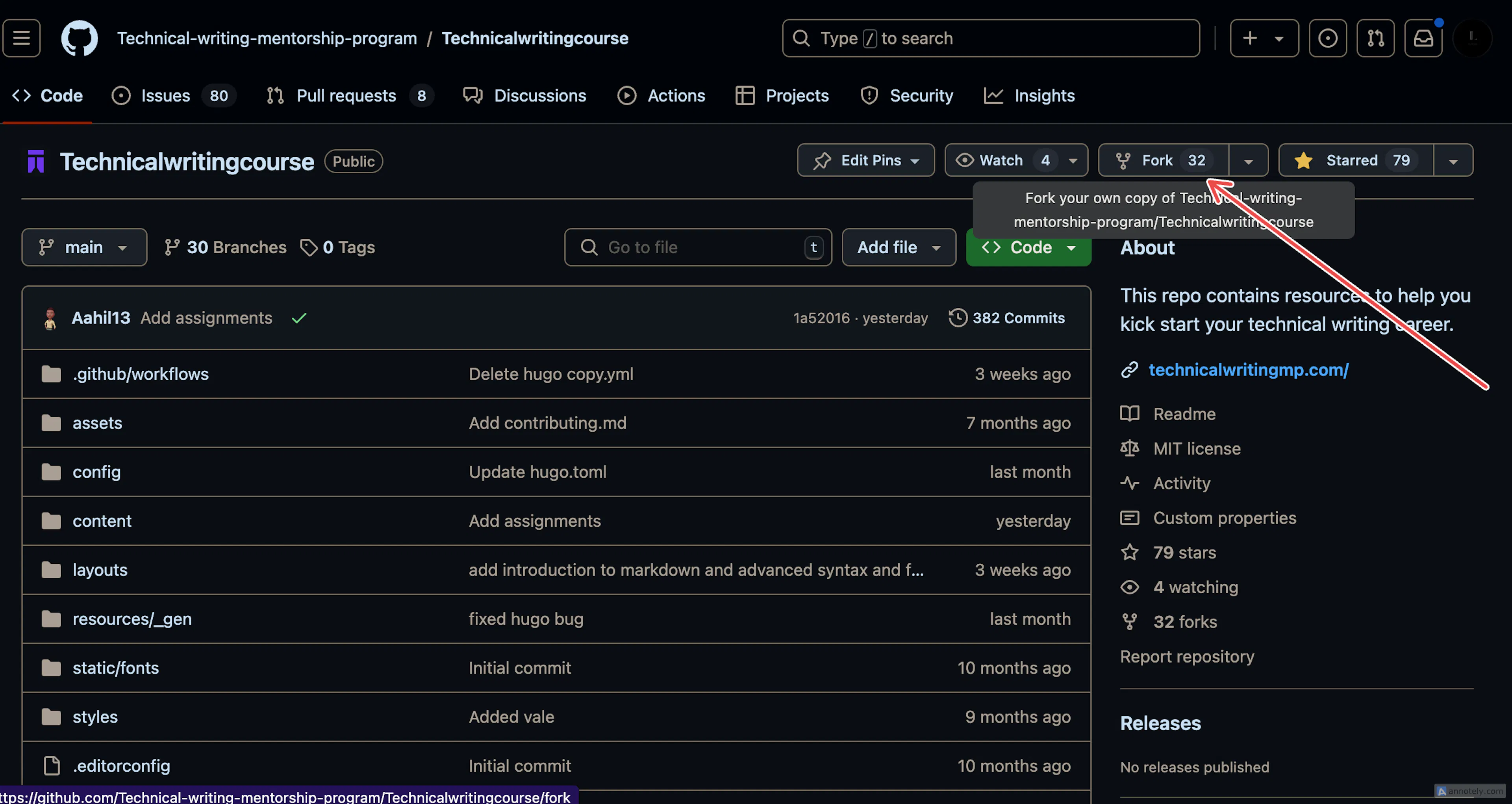Open the static/fonts folder icon
1512x804 pixels.
pos(51,668)
